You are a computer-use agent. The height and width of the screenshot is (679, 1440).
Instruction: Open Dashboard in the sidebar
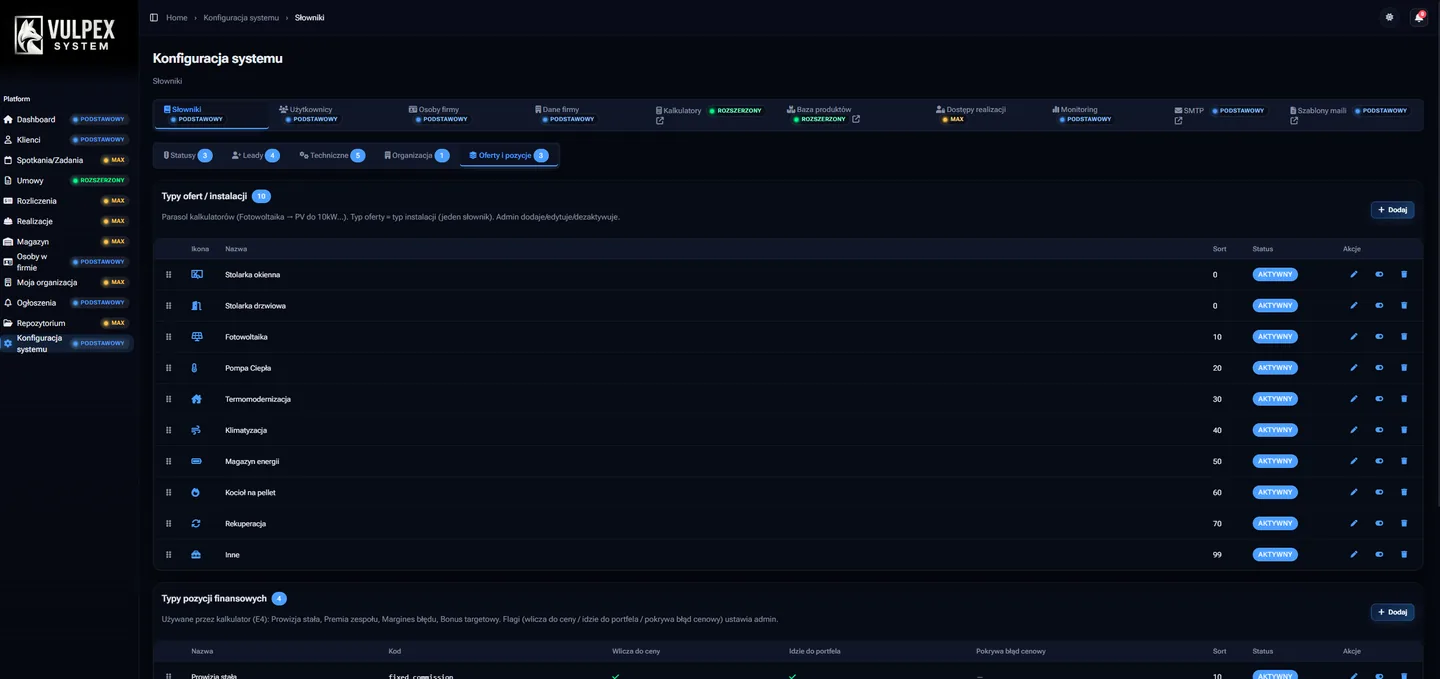click(x=66, y=119)
